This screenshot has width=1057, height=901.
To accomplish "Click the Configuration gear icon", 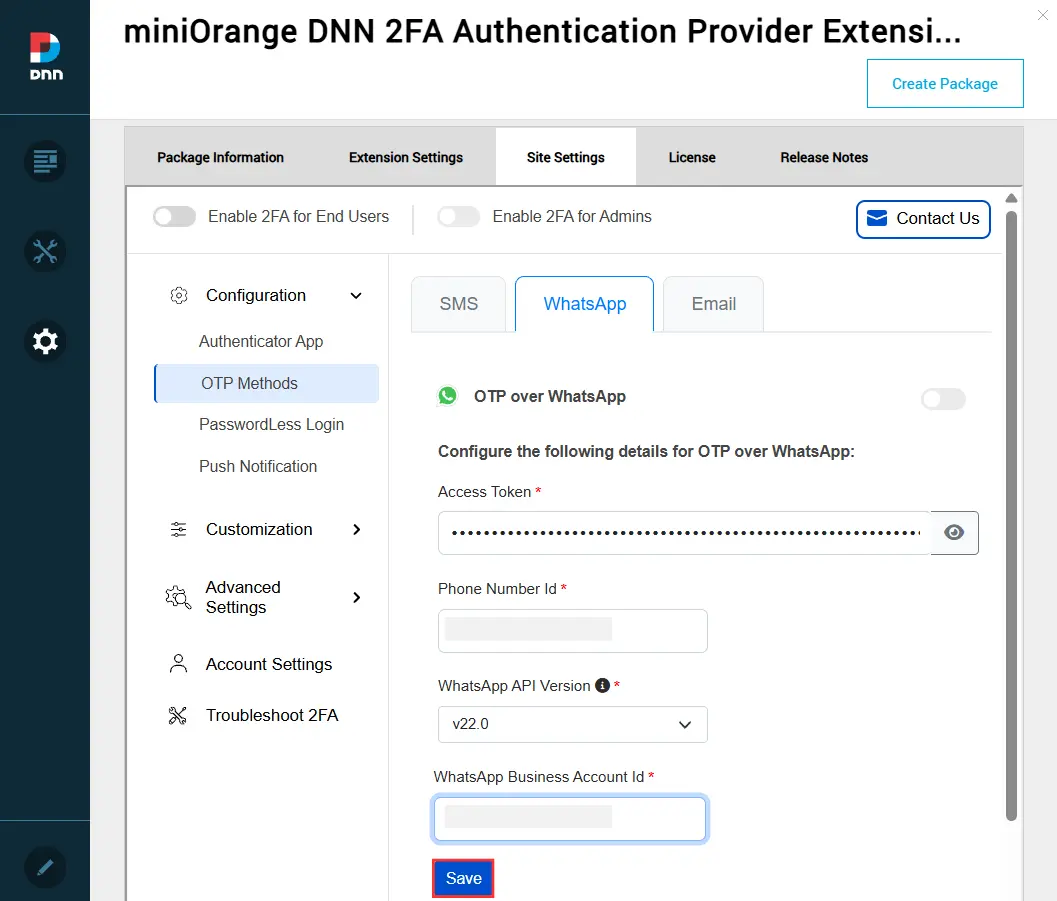I will pyautogui.click(x=179, y=295).
